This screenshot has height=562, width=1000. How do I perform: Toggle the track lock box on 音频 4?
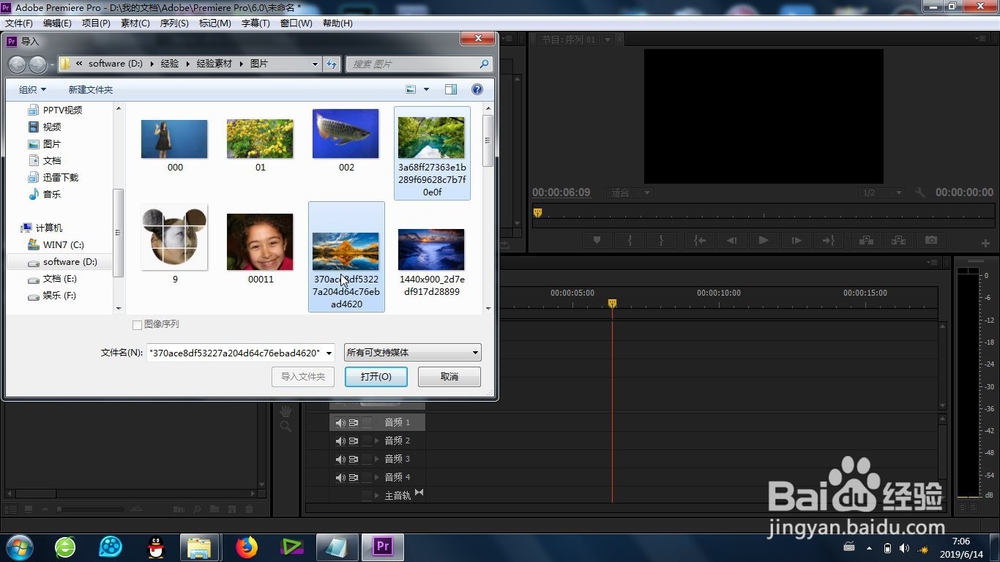click(366, 477)
